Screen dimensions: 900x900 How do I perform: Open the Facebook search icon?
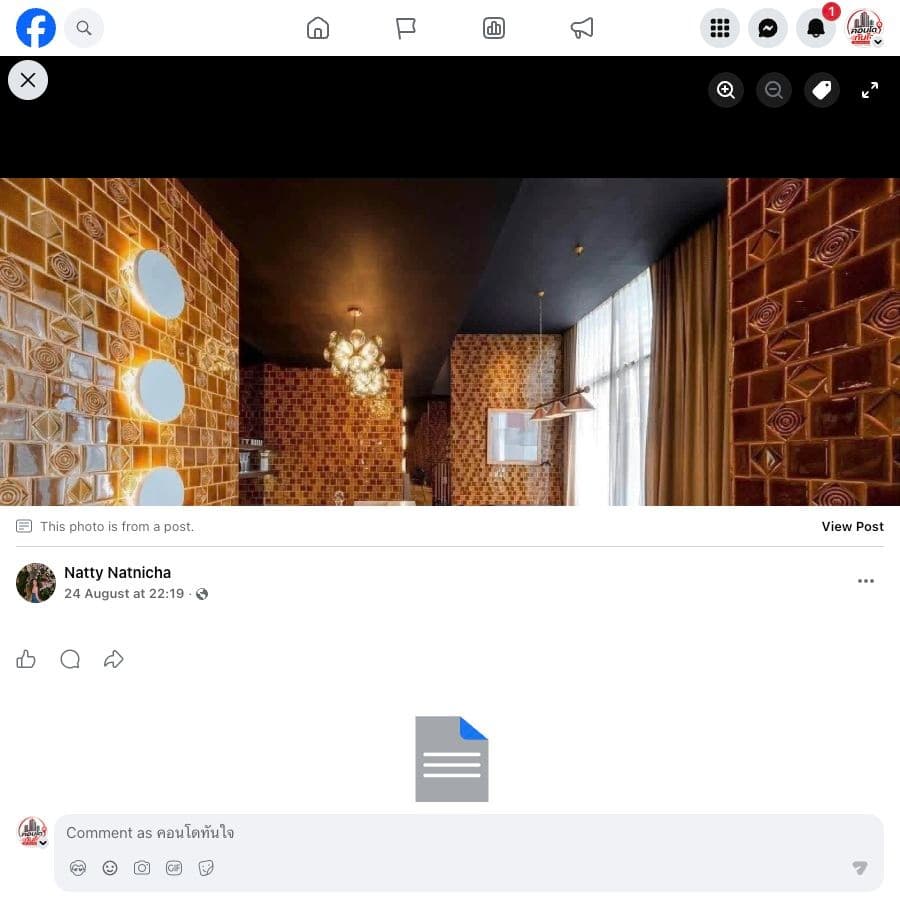click(84, 28)
